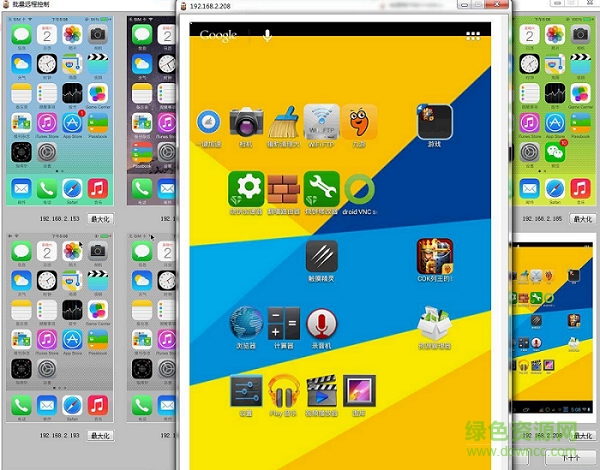Open the green gear app icon
Viewport: 600px width, 470px height.
246,189
